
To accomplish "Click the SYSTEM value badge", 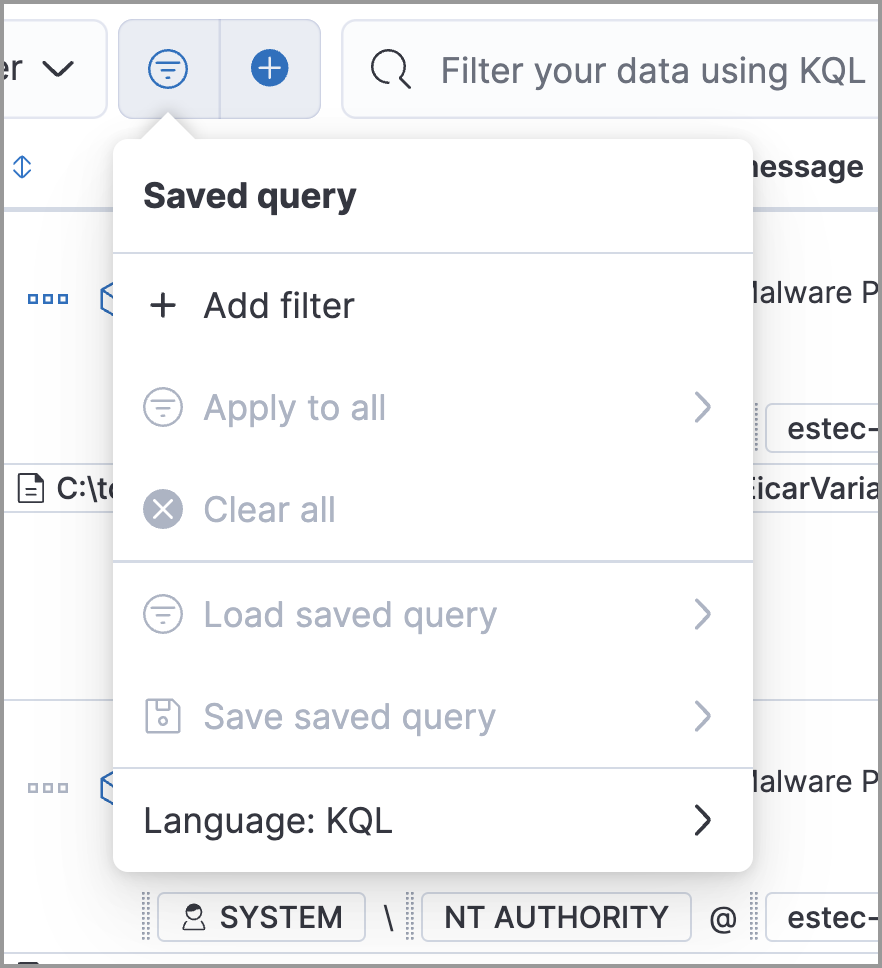I will coord(261,916).
